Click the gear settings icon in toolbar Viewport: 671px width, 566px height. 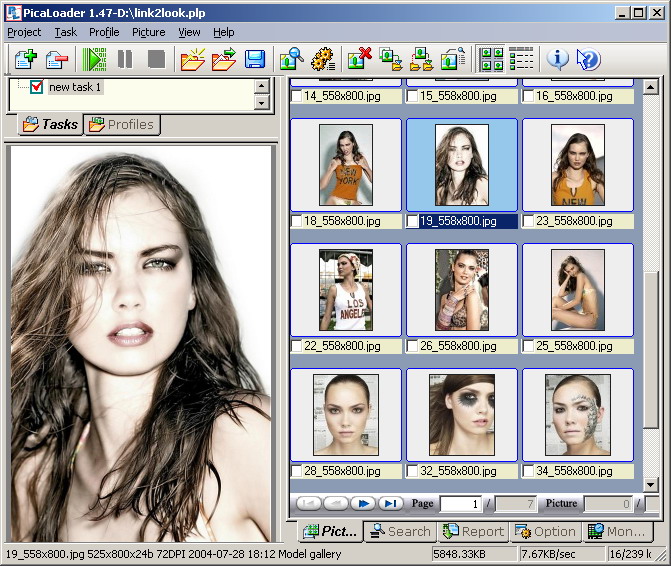click(322, 59)
